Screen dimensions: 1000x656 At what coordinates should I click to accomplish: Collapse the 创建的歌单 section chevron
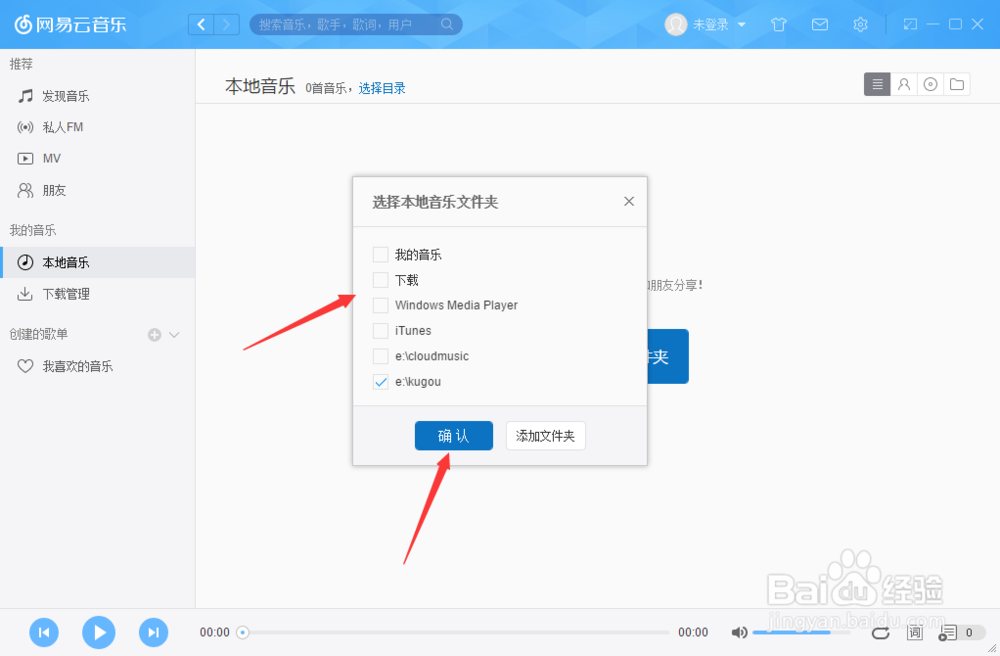[174, 335]
